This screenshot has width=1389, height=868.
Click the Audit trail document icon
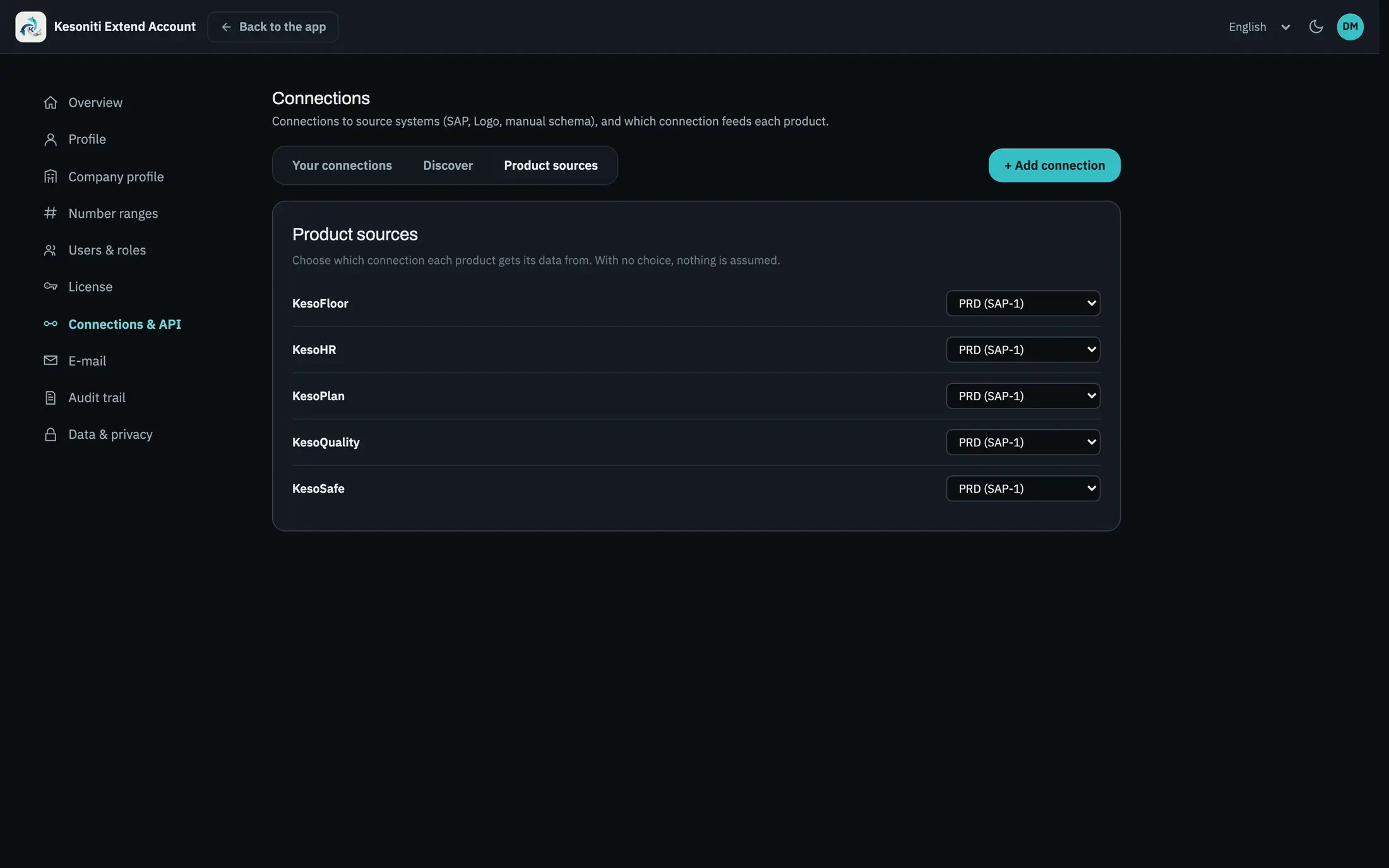51,398
